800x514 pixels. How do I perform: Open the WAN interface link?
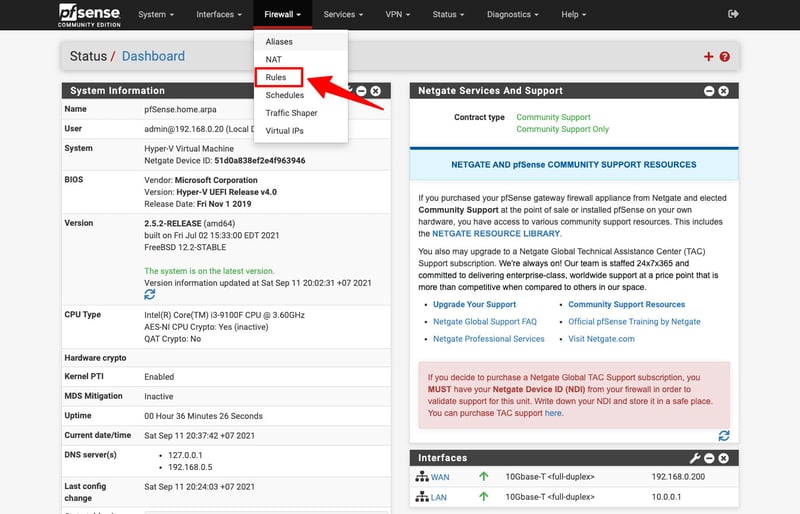pyautogui.click(x=440, y=477)
